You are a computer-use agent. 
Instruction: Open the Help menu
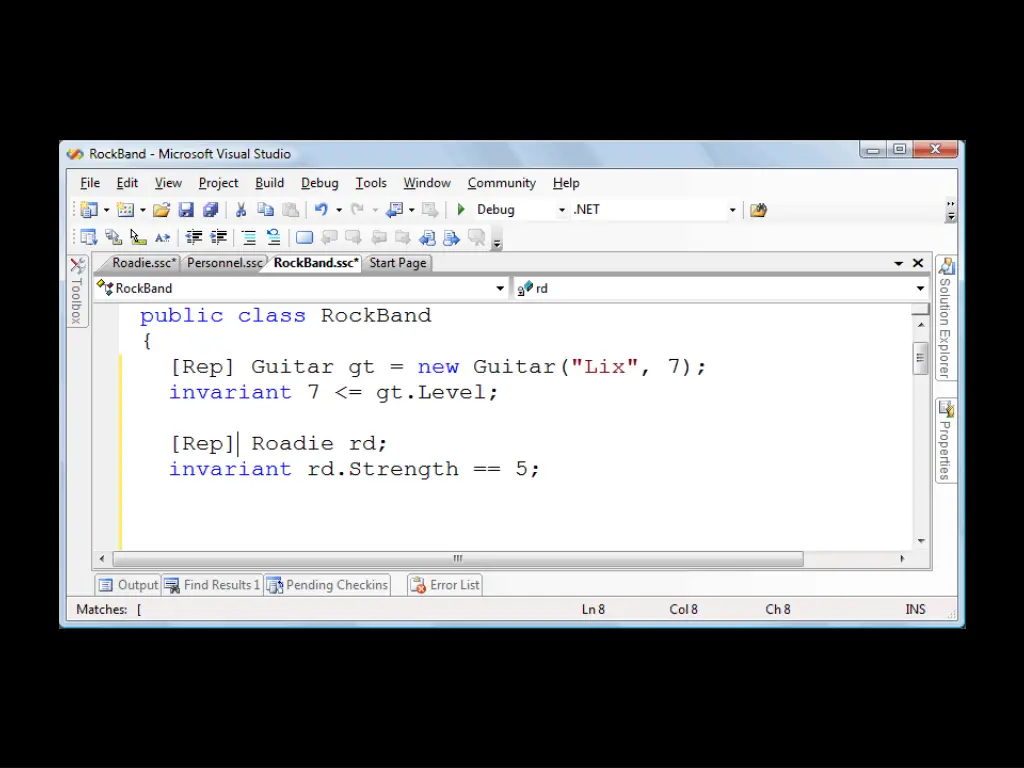566,183
